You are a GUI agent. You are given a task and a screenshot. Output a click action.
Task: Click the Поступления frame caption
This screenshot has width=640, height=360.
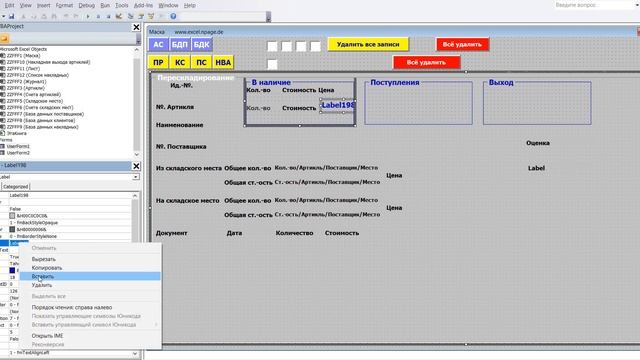[395, 82]
